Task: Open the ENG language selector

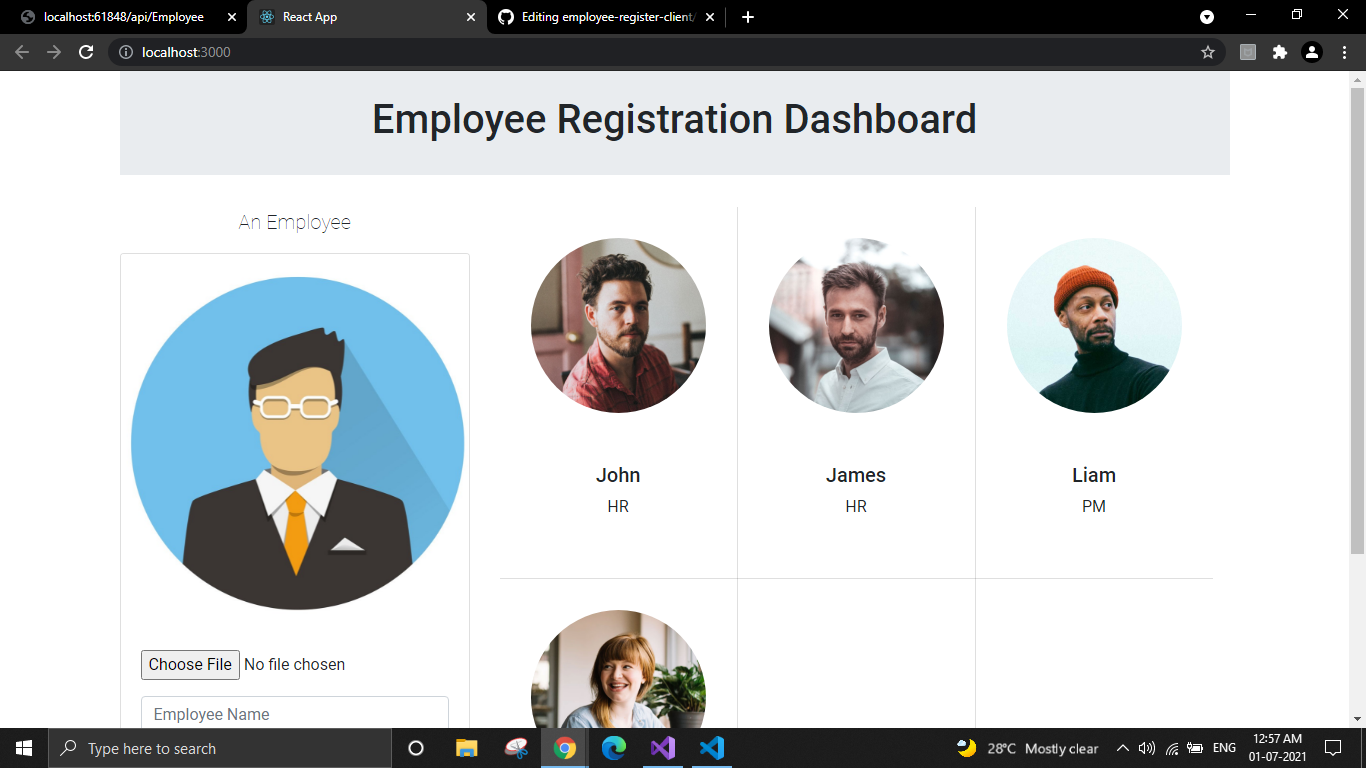Action: (x=1222, y=748)
